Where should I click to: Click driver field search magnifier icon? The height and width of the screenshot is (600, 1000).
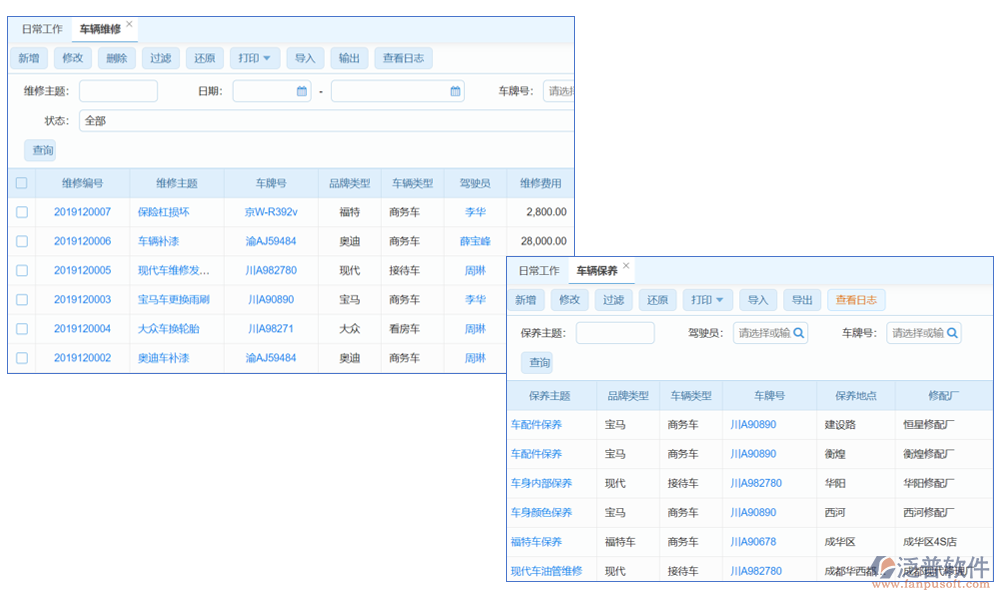pyautogui.click(x=799, y=333)
